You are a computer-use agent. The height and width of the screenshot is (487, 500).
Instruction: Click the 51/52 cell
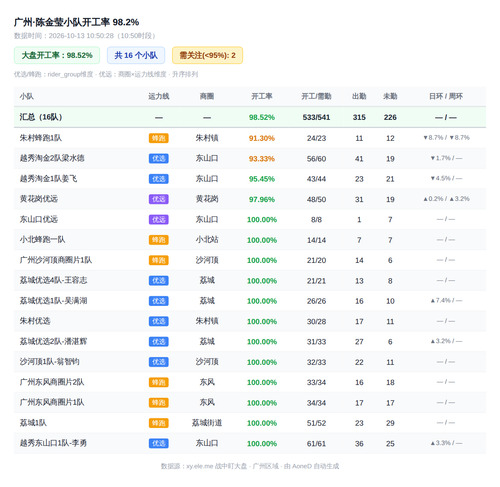click(316, 423)
